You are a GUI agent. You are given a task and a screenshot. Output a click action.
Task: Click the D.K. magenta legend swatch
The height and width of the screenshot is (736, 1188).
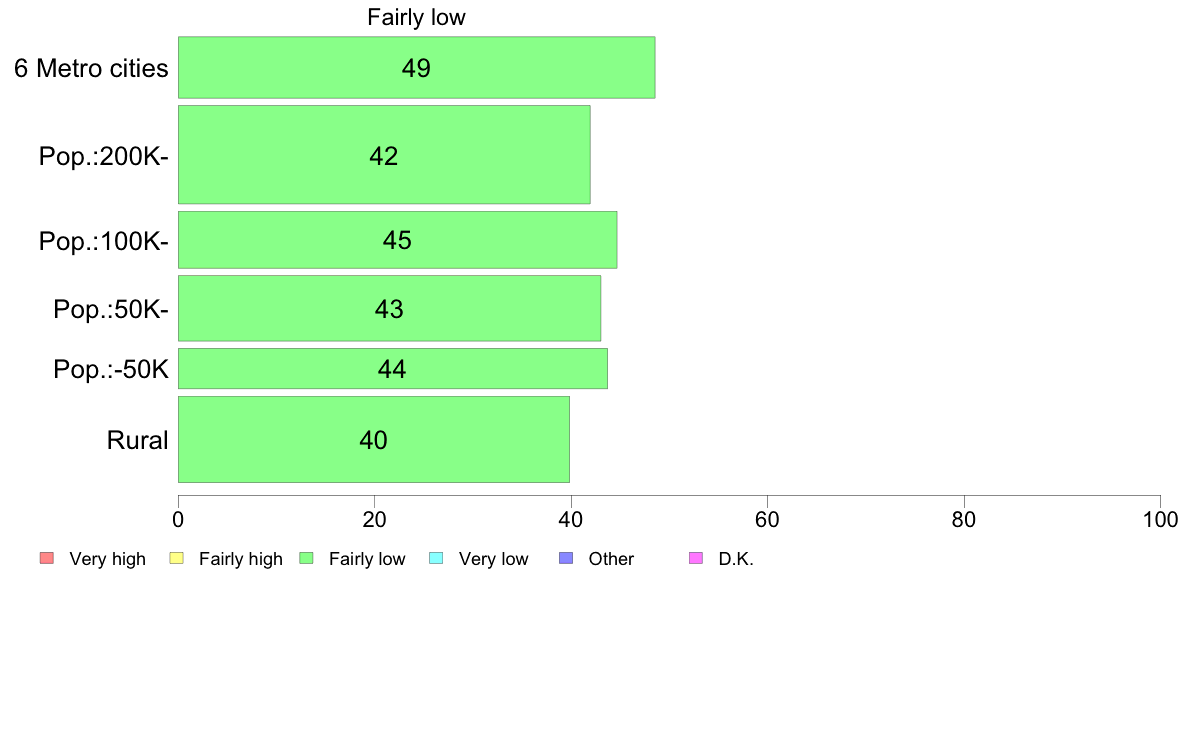[x=696, y=559]
